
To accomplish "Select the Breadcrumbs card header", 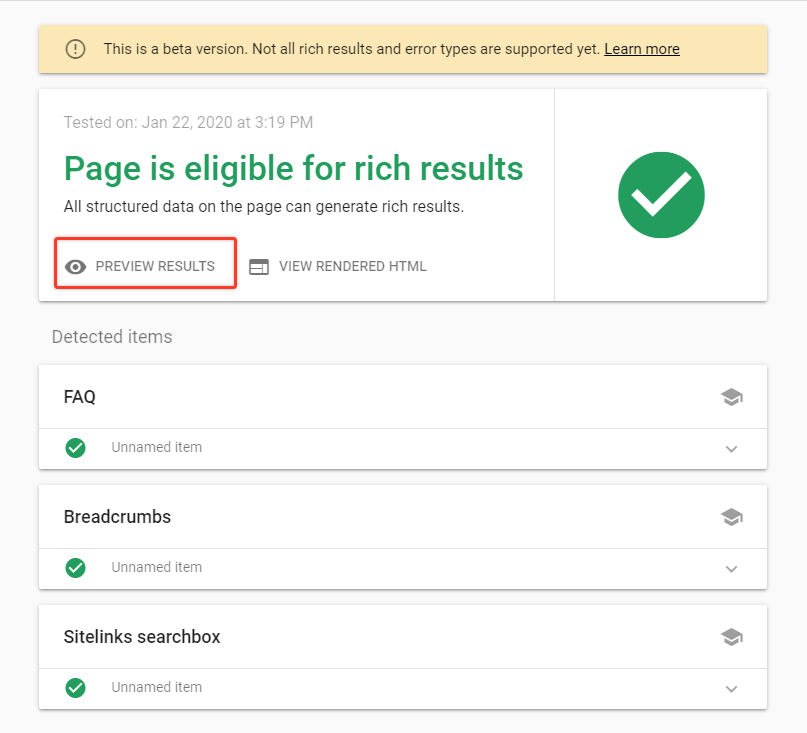I will tap(115, 516).
